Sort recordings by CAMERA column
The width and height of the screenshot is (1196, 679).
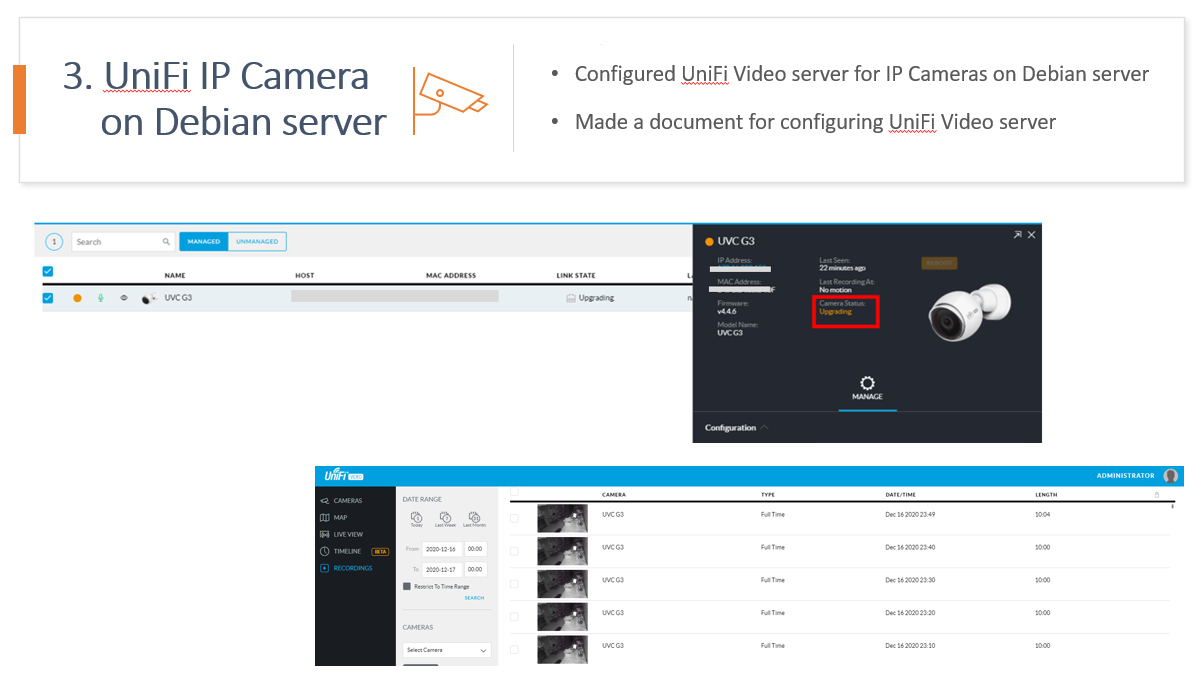[613, 494]
